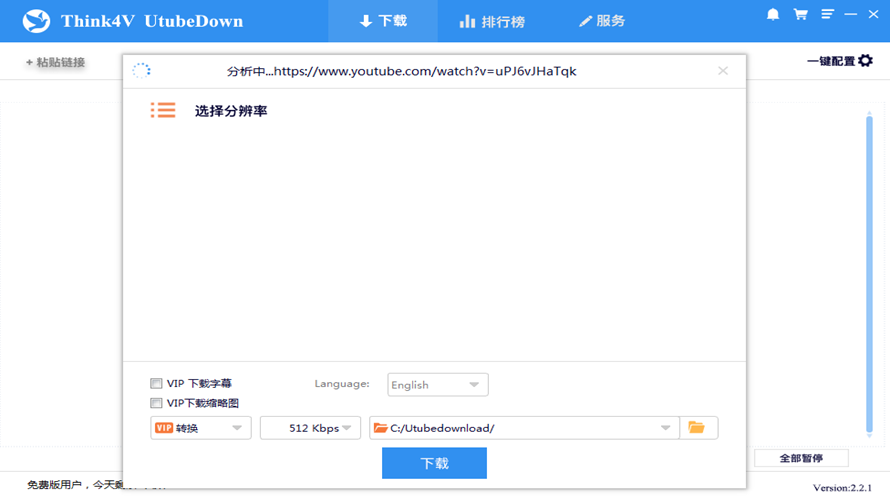The height and width of the screenshot is (500, 890).
Task: Click the Language: label
Action: (342, 384)
